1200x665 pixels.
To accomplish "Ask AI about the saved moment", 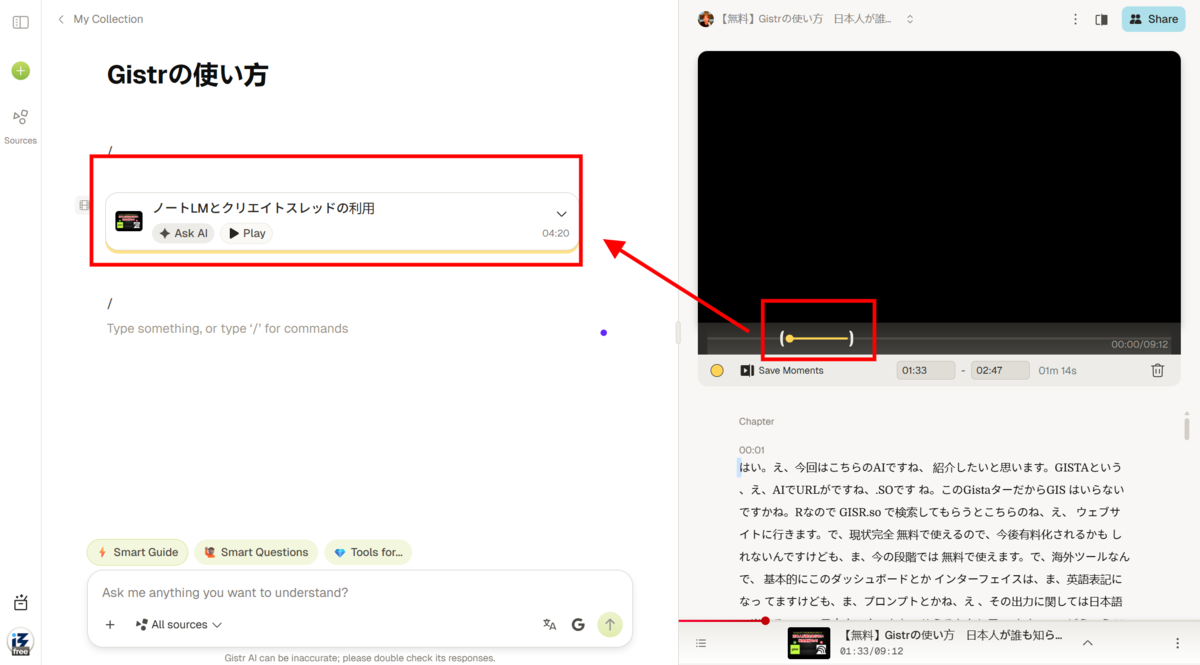I will click(x=183, y=233).
